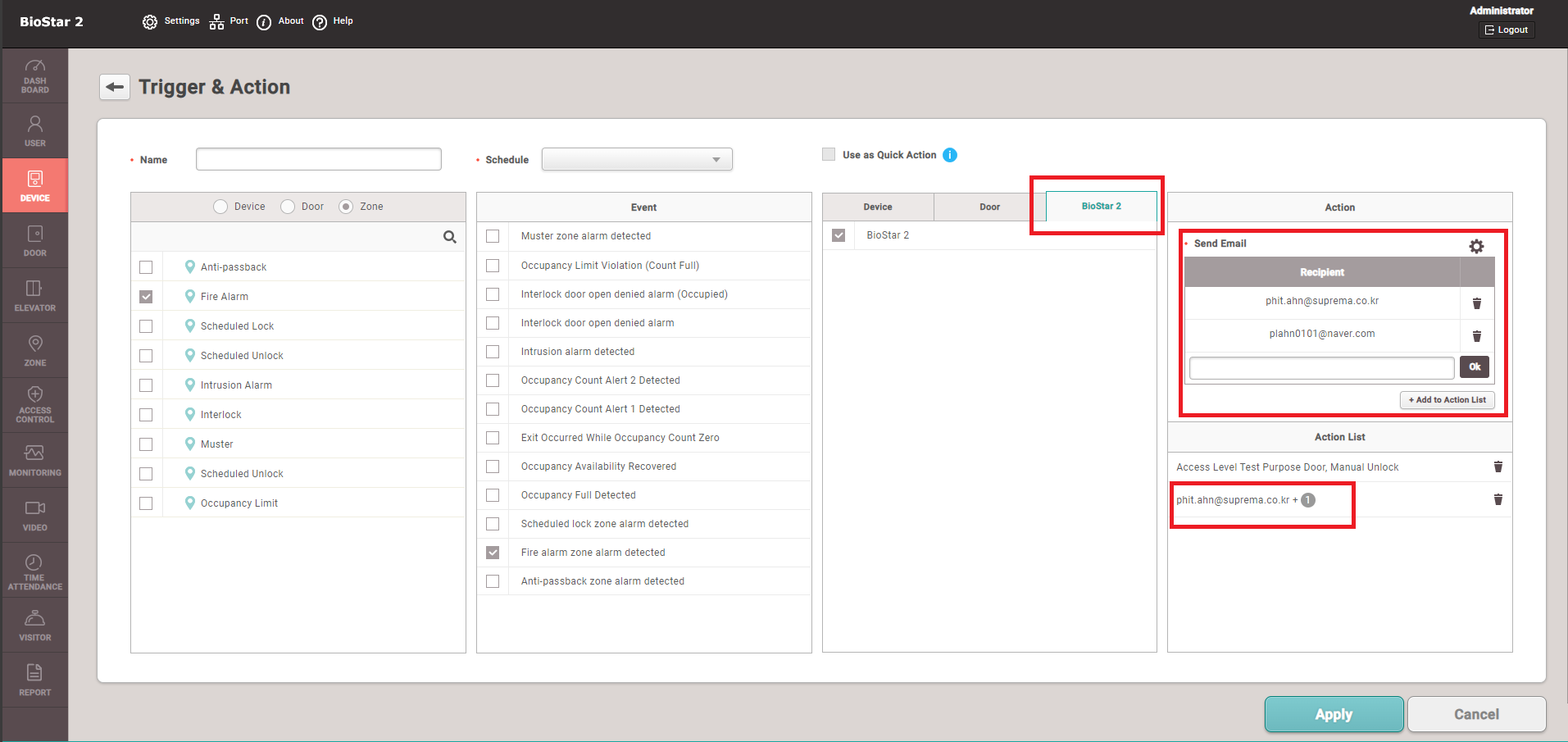Open About from the top bar
The height and width of the screenshot is (742, 1568).
(280, 21)
